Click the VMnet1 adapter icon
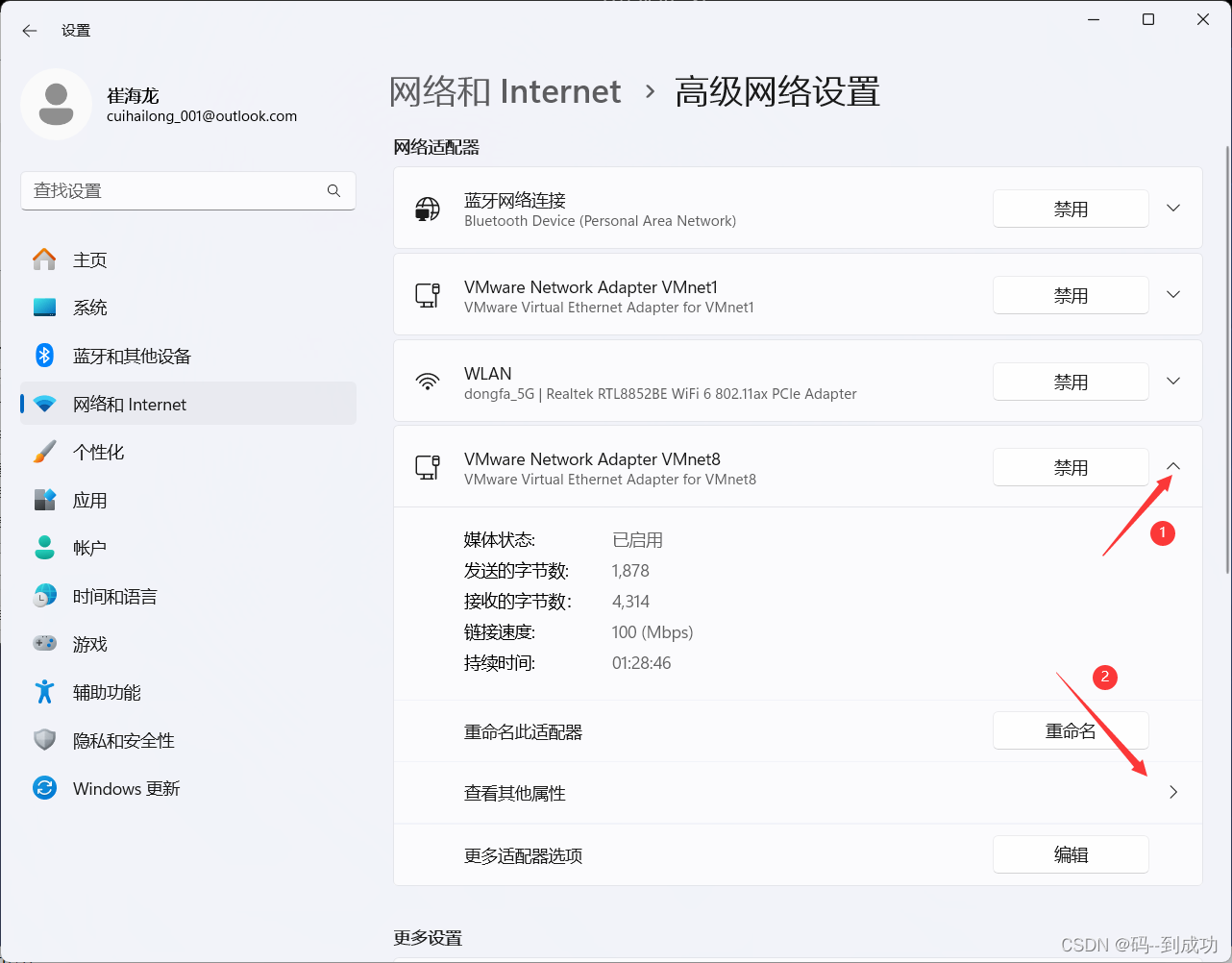This screenshot has width=1232, height=963. 428,295
